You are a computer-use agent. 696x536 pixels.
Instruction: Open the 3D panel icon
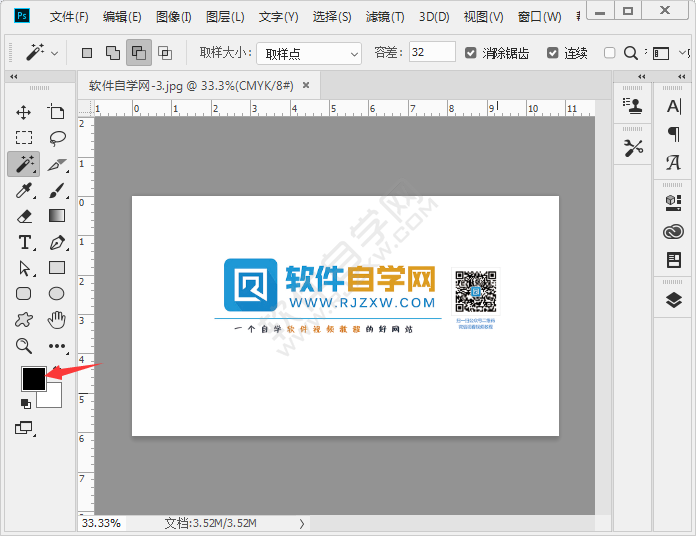coord(673,202)
